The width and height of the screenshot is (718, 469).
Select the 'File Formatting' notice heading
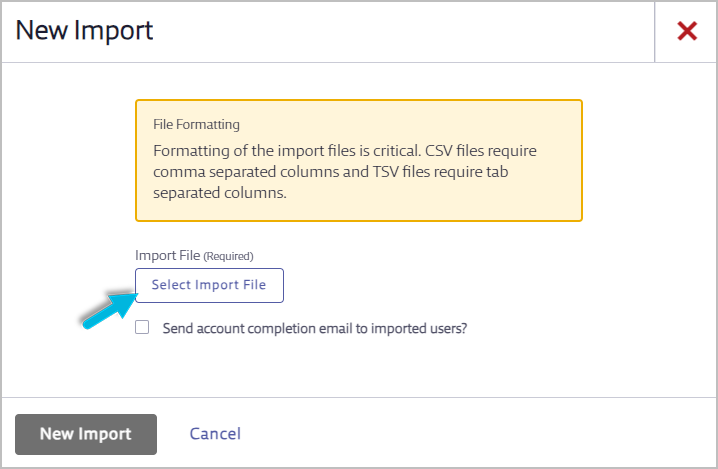pos(196,125)
